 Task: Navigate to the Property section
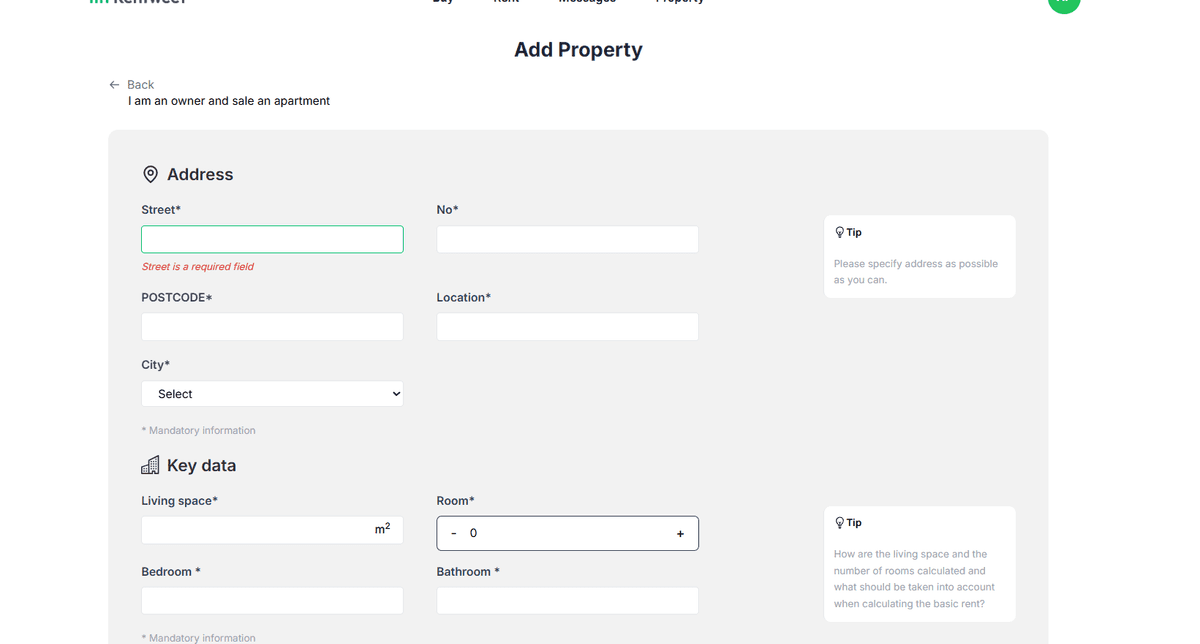(x=680, y=2)
